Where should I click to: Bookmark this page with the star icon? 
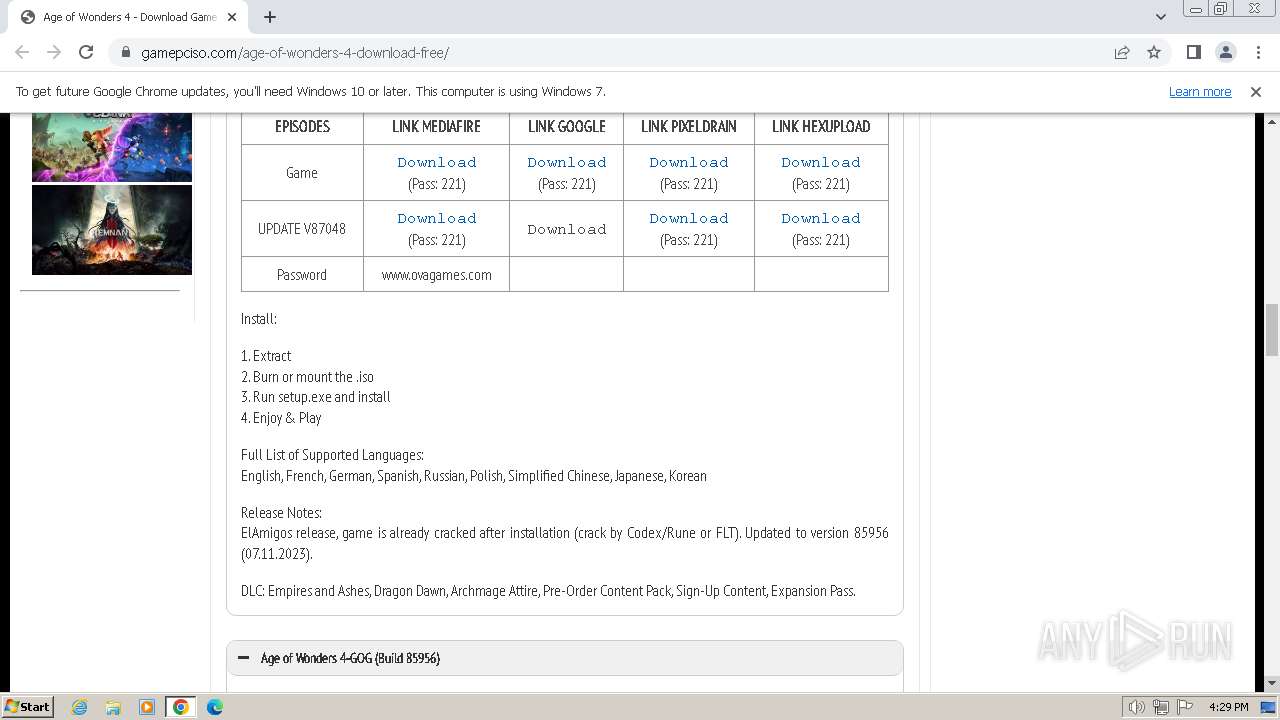coord(1154,52)
